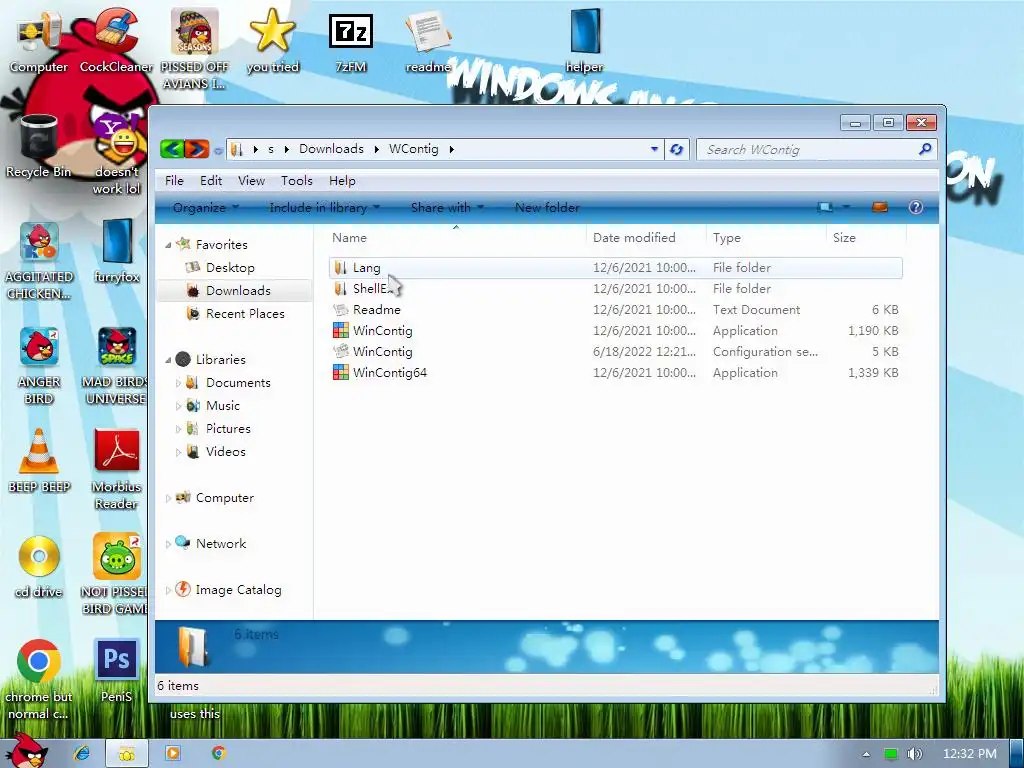
Task: Click the orange Forward navigation arrow
Action: [x=197, y=150]
